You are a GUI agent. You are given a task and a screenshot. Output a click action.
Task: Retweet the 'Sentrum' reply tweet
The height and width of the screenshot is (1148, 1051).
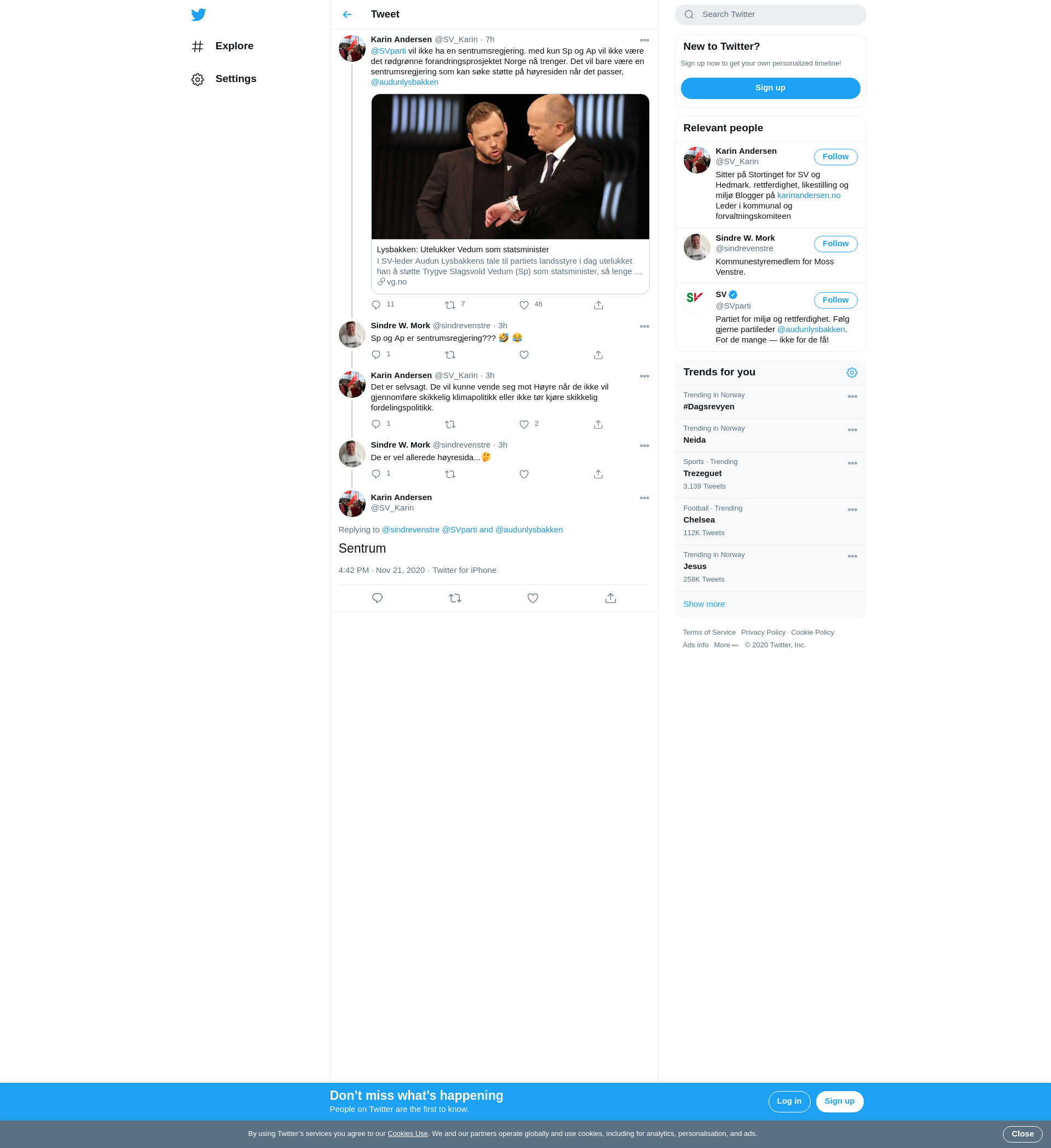click(454, 598)
